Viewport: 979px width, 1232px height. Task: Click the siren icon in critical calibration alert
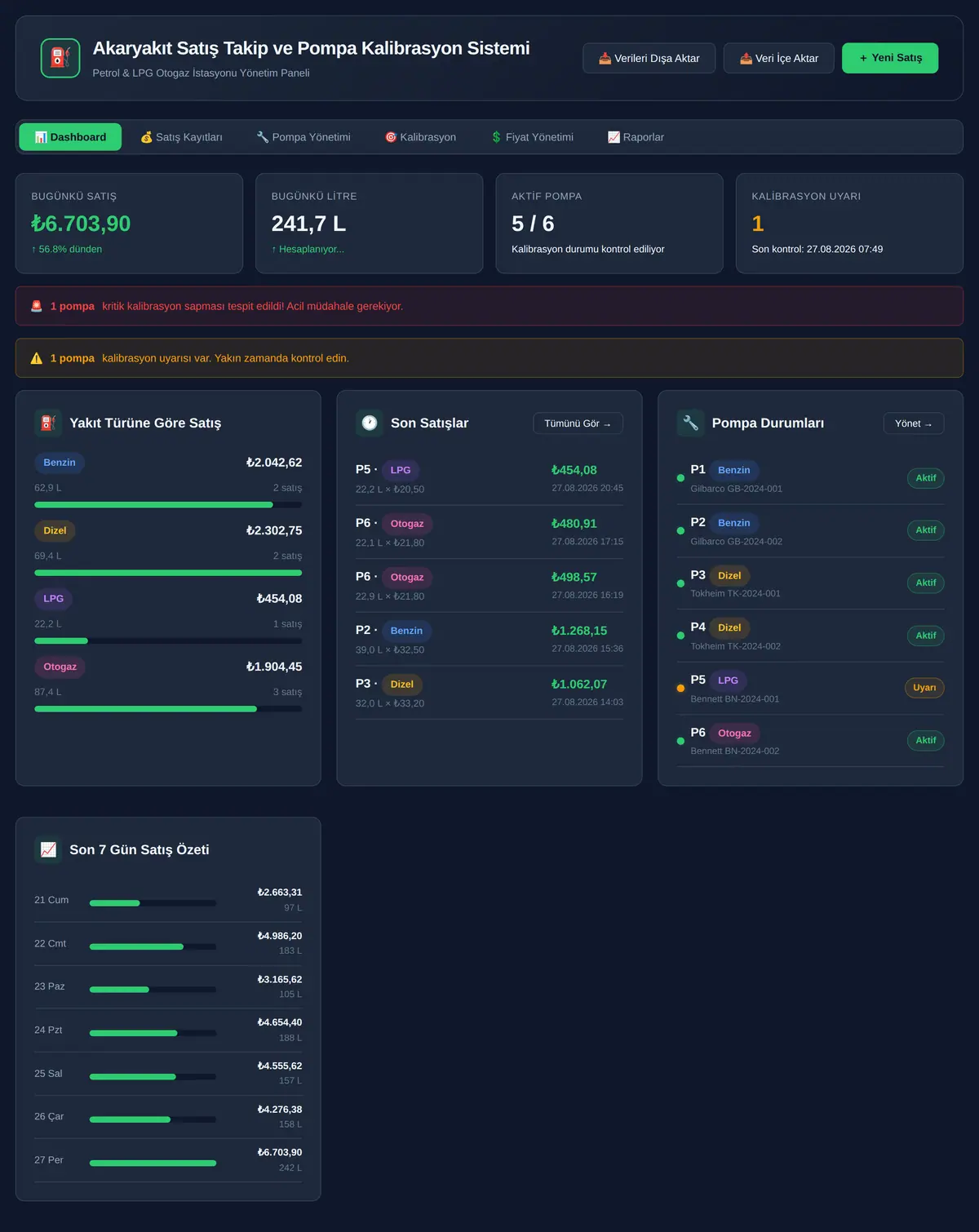click(x=37, y=306)
